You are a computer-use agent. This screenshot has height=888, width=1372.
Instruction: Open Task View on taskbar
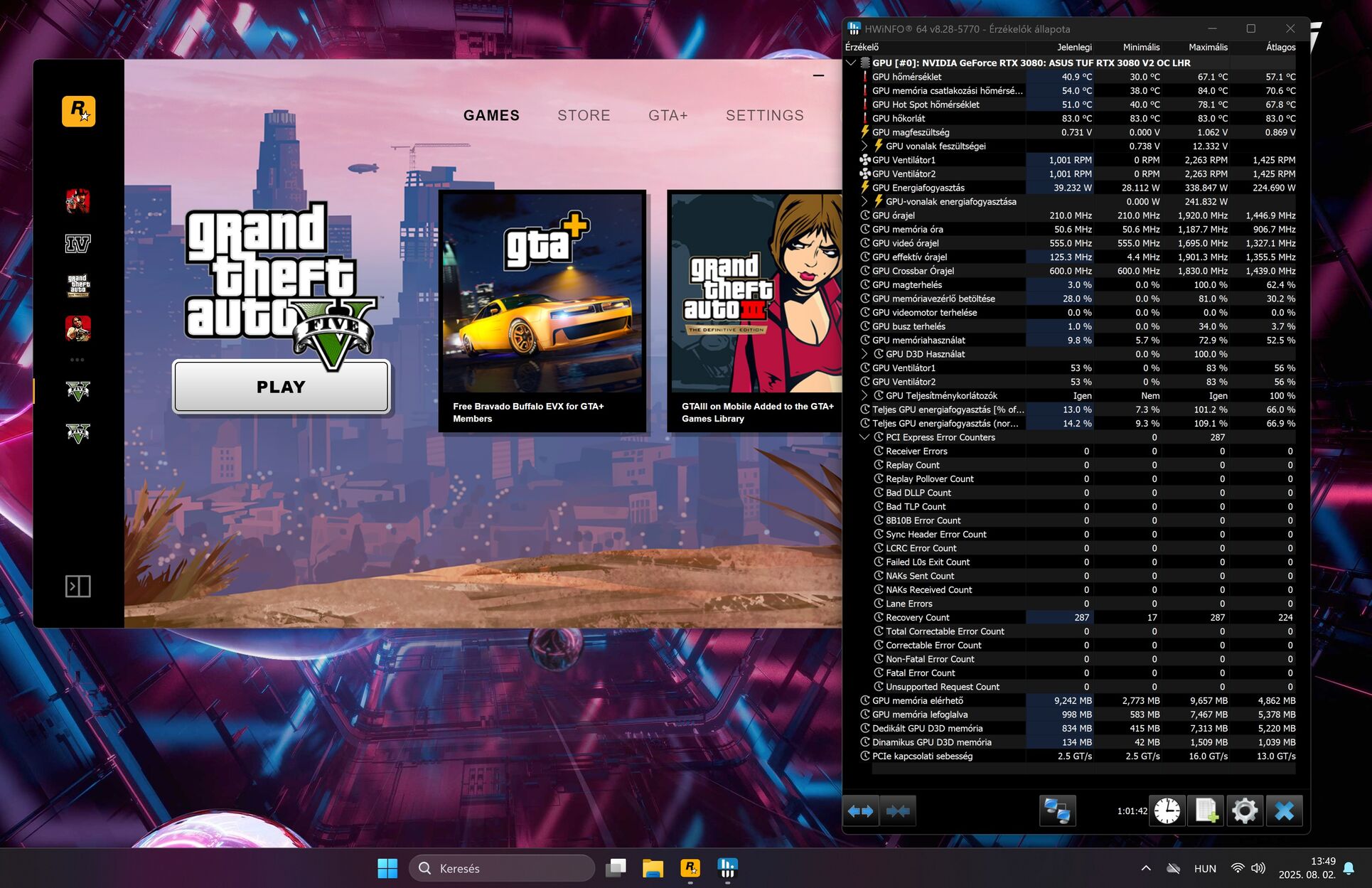(616, 868)
